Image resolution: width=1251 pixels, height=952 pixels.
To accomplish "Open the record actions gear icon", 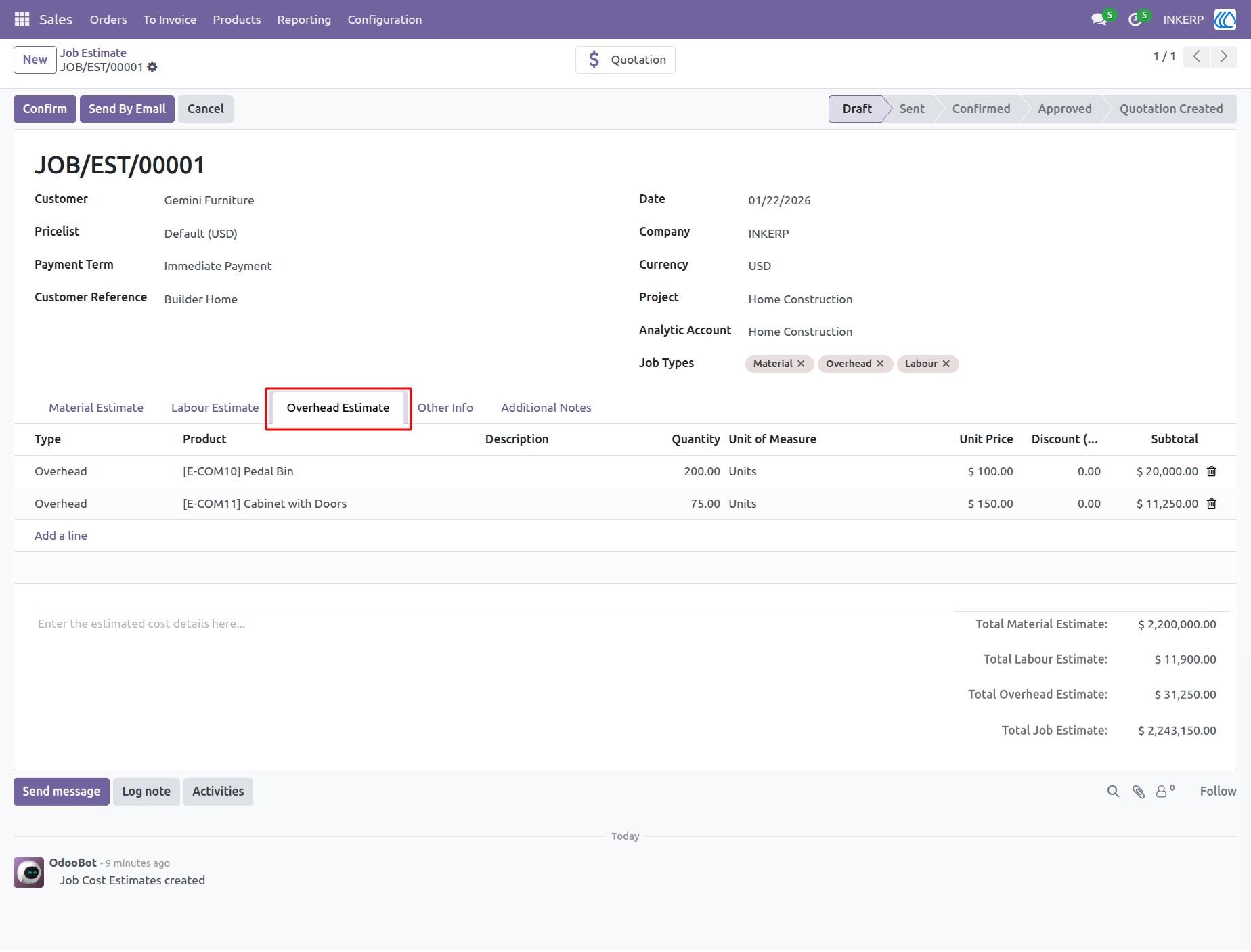I will click(x=152, y=67).
